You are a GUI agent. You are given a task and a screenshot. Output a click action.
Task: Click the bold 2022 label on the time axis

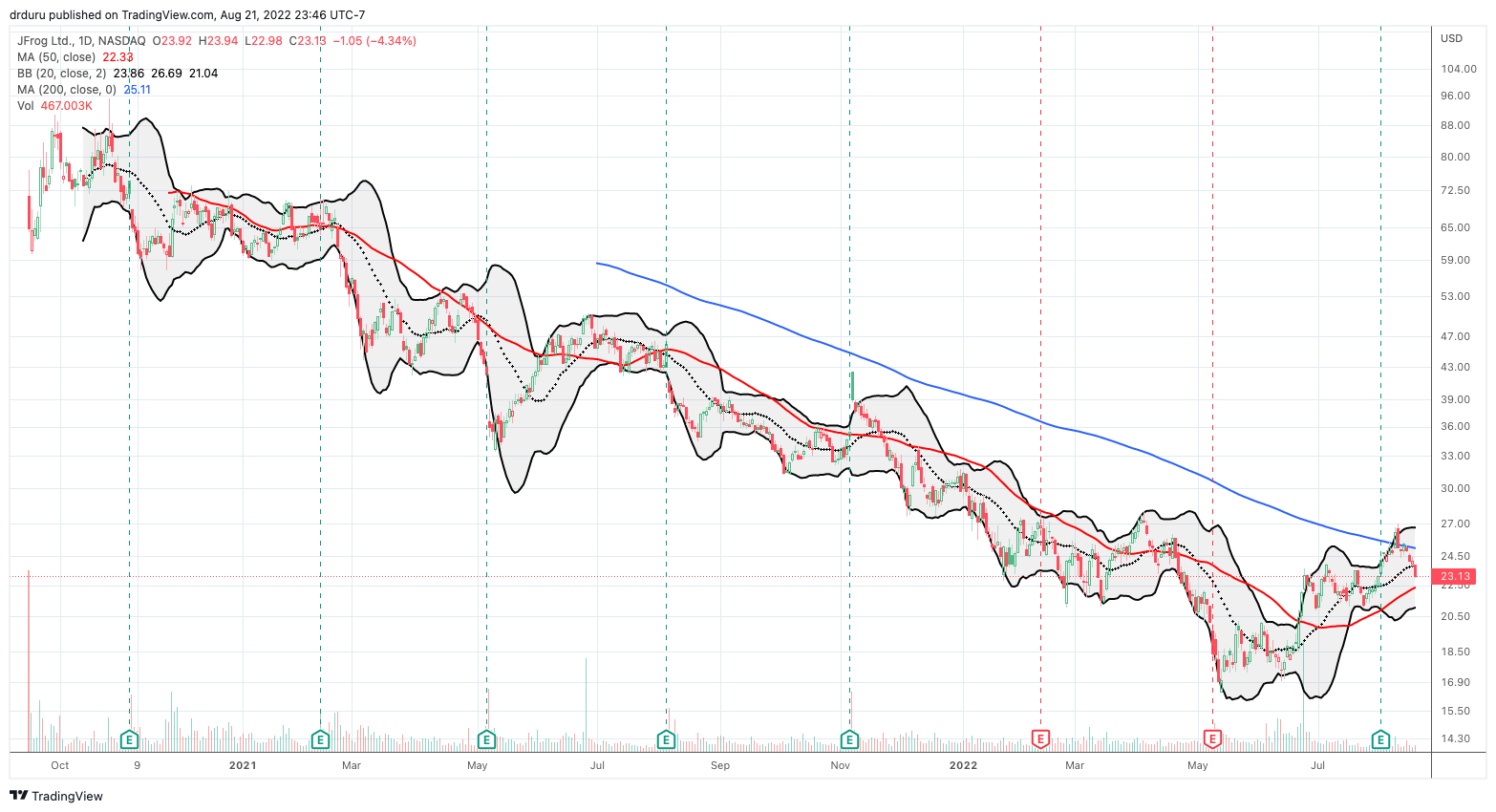[x=963, y=765]
